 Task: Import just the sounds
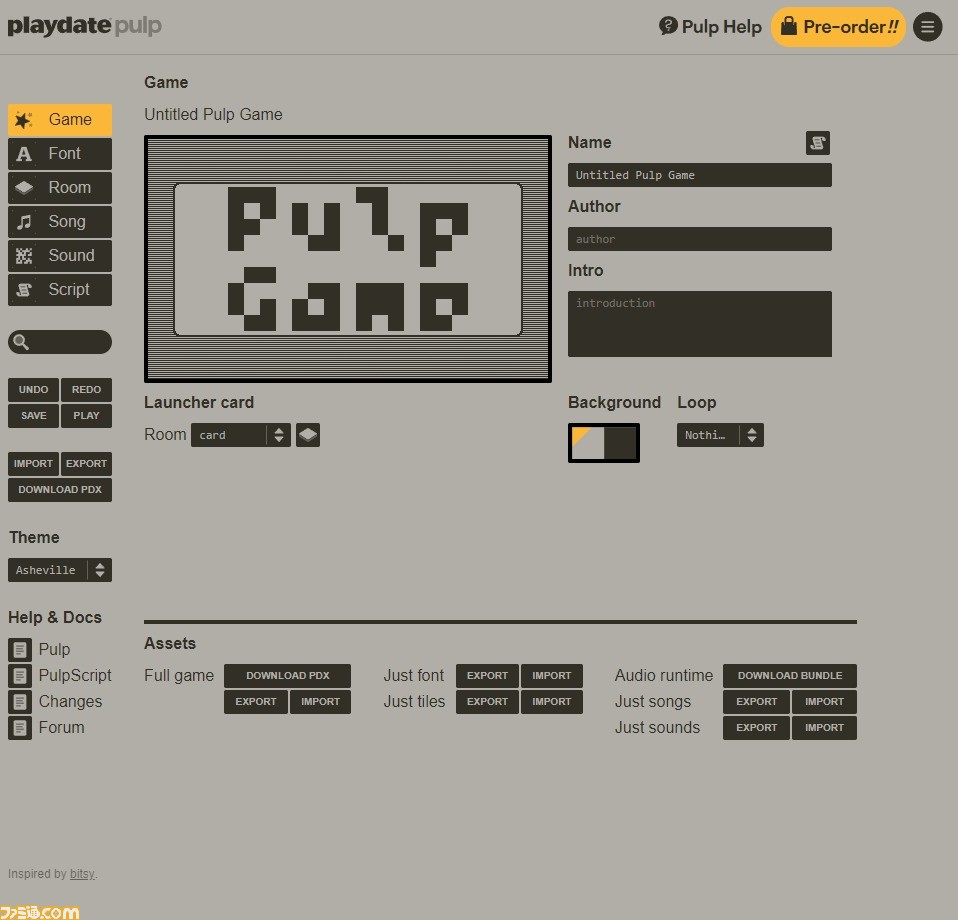coord(824,728)
